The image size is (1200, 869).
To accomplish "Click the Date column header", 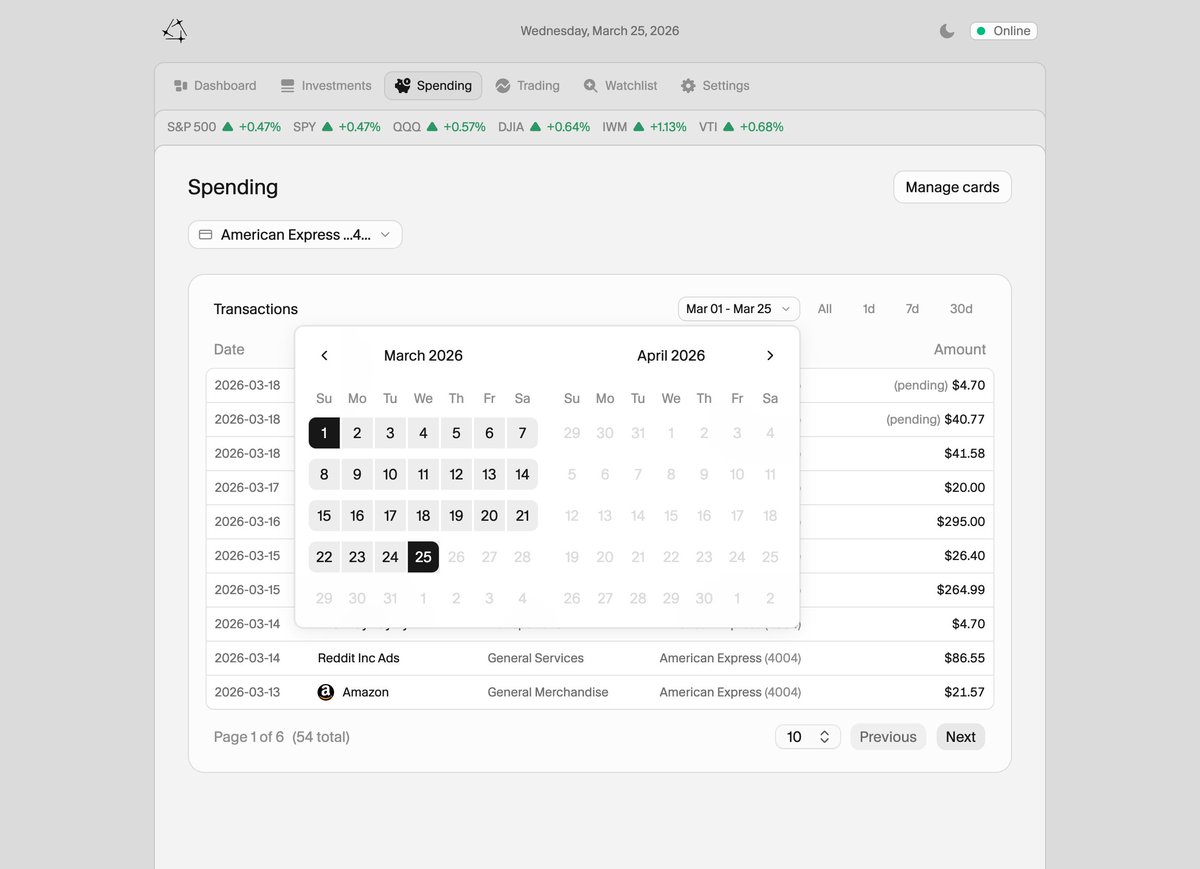I will pos(229,349).
